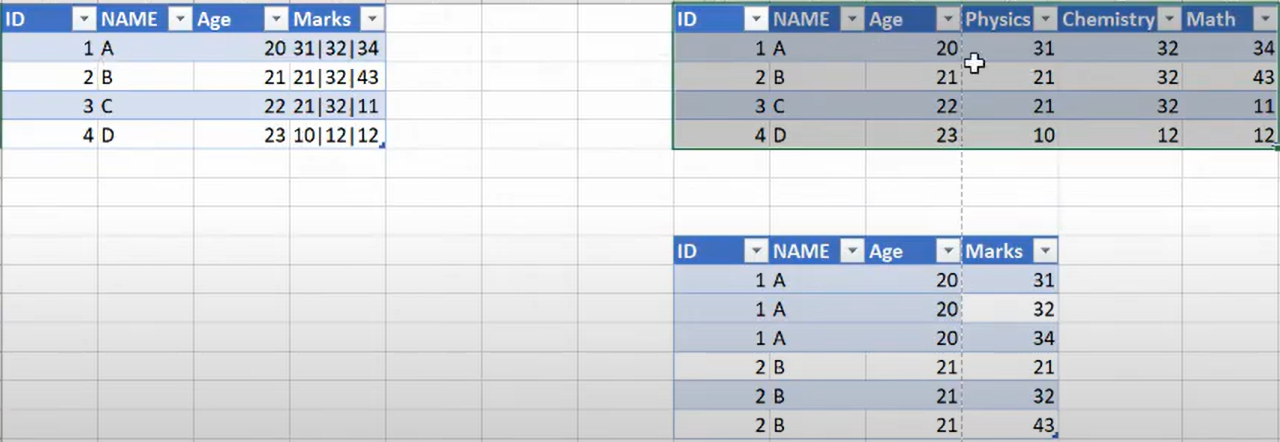The height and width of the screenshot is (442, 1280).
Task: Click the Physics column header cell
Action: coord(996,20)
